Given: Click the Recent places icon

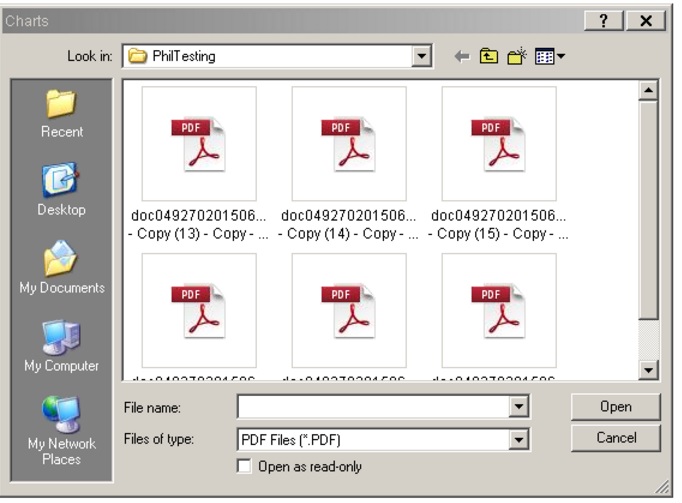Looking at the screenshot, I should click(x=61, y=112).
